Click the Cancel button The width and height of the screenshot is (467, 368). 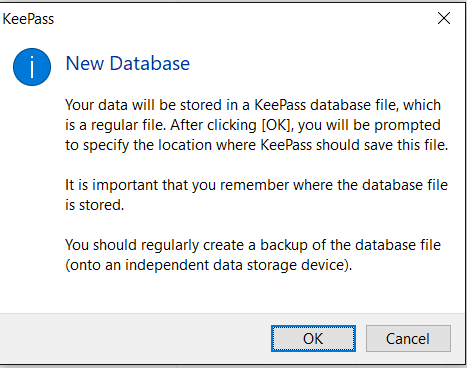pos(408,339)
